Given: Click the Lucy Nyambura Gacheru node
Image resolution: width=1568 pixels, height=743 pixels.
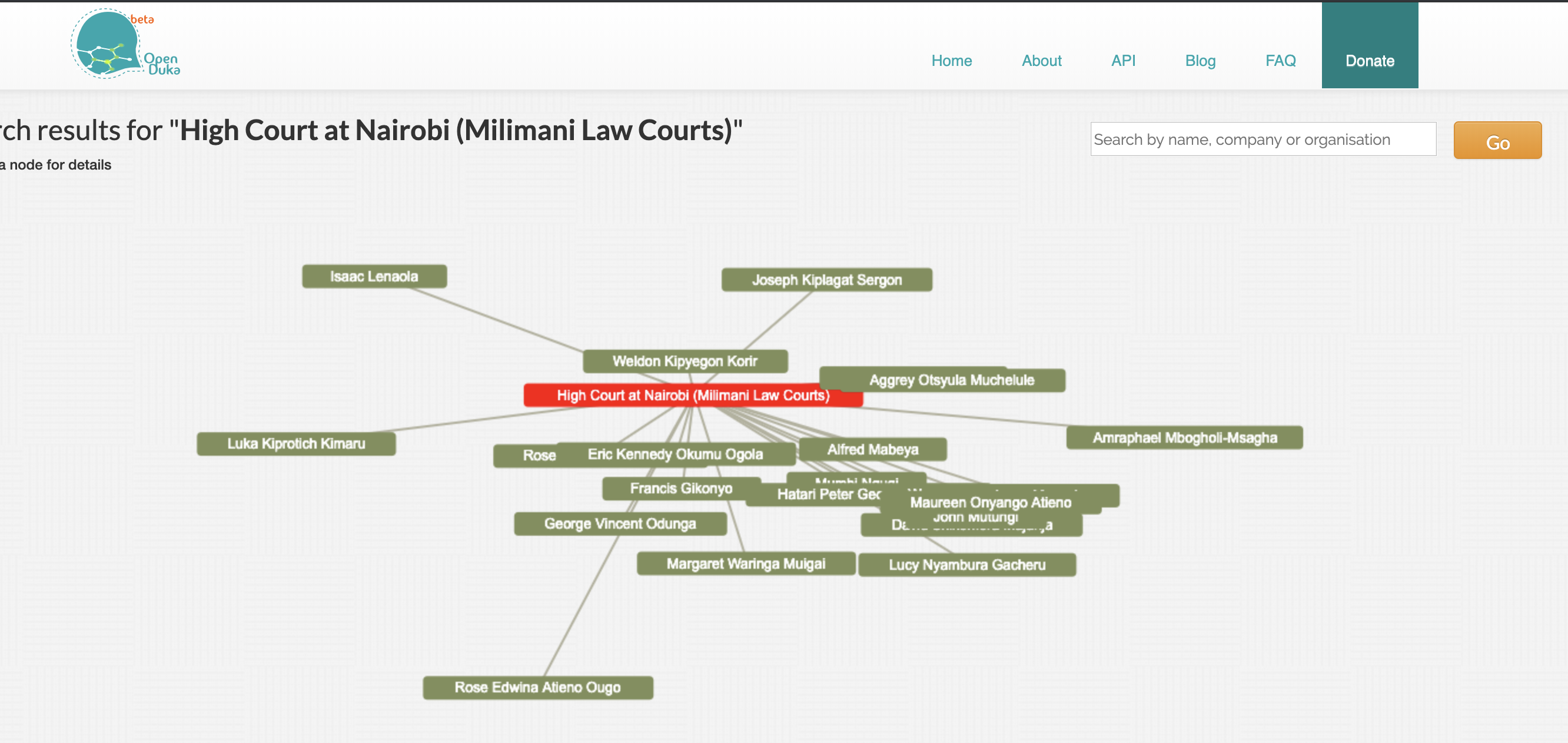Looking at the screenshot, I should click(966, 565).
